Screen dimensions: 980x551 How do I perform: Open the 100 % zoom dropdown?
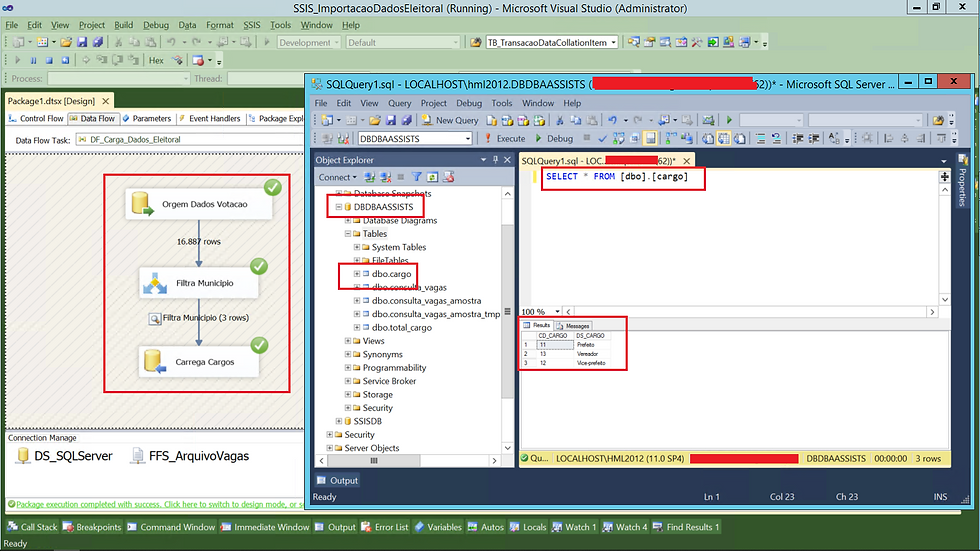click(x=557, y=312)
